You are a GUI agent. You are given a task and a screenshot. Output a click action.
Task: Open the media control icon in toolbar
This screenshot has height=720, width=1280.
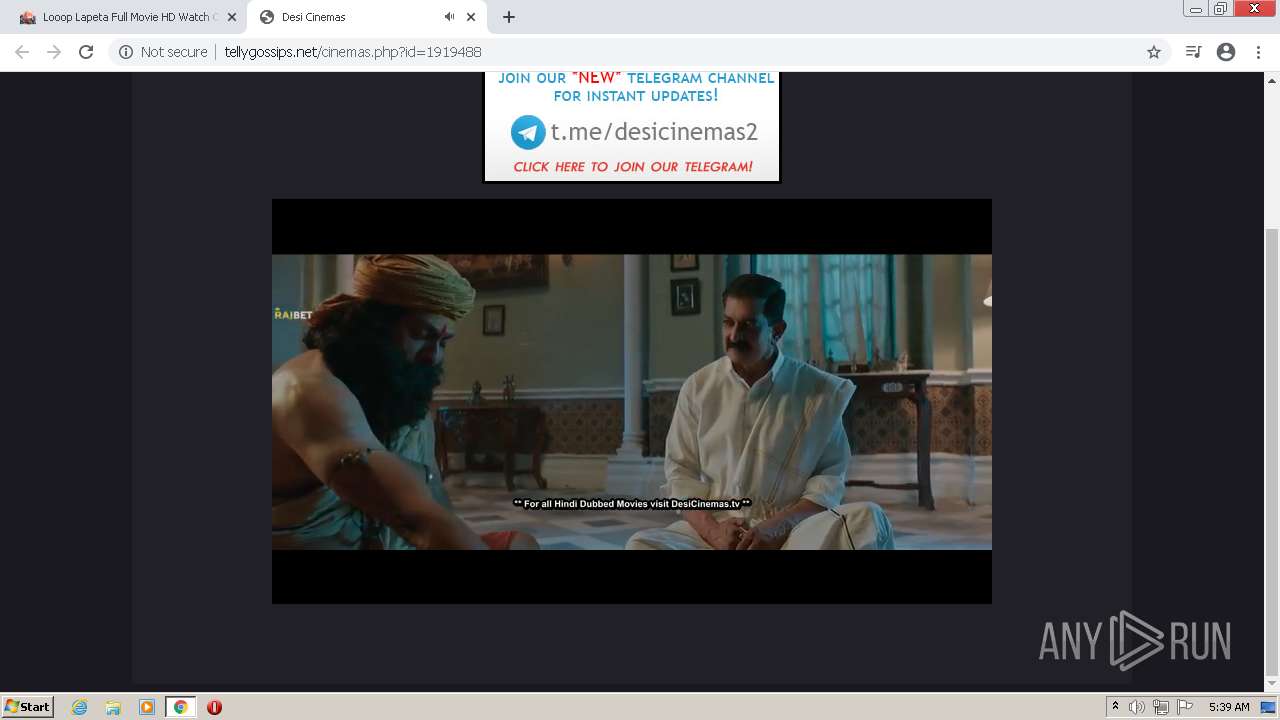(1193, 52)
